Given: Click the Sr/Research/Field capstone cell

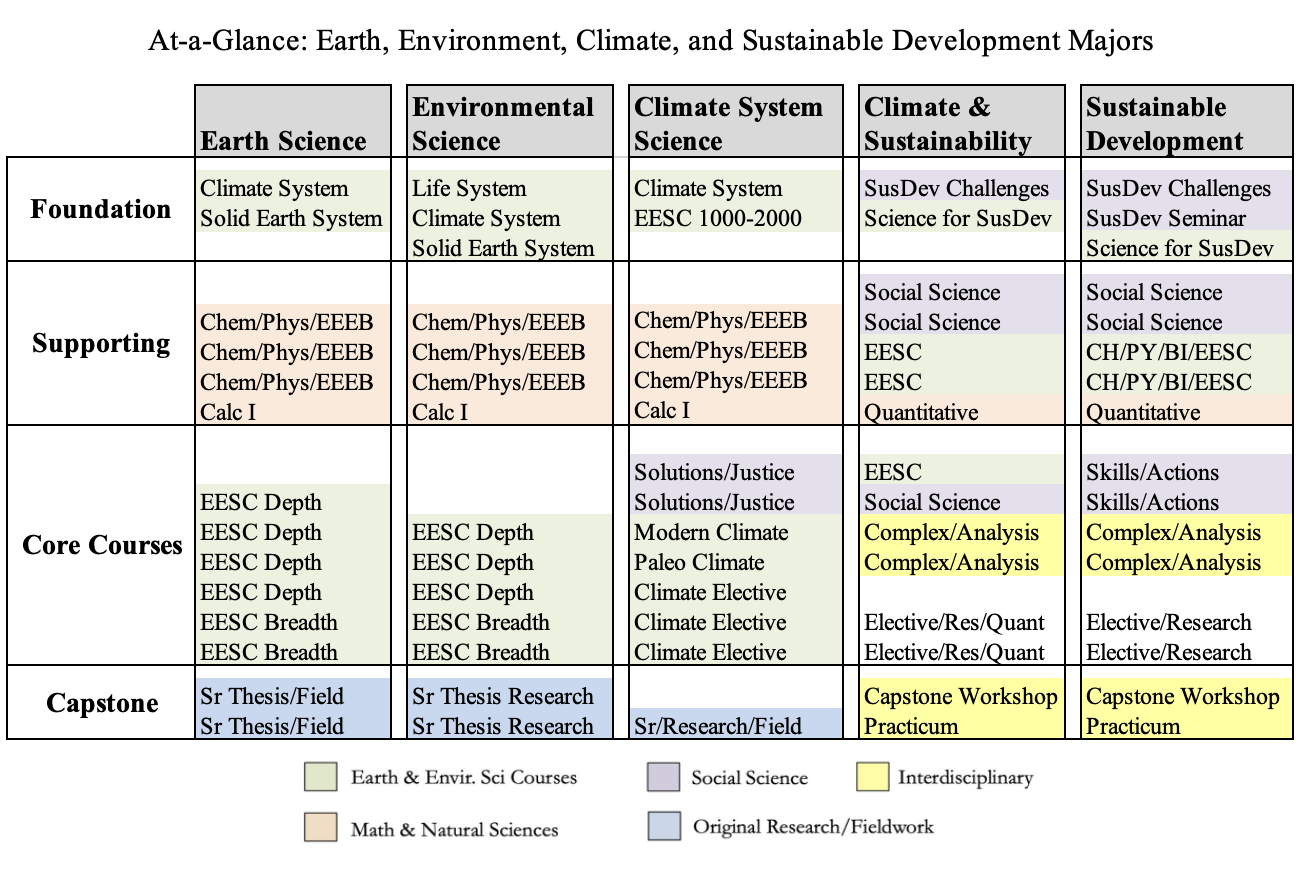Looking at the screenshot, I should point(718,726).
